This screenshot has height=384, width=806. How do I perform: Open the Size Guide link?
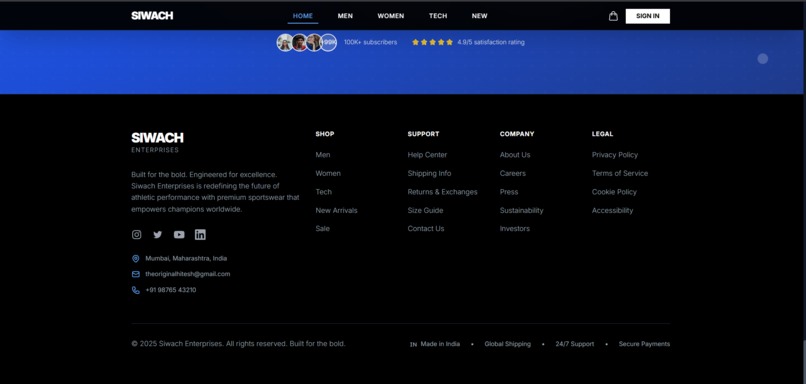[x=425, y=210]
